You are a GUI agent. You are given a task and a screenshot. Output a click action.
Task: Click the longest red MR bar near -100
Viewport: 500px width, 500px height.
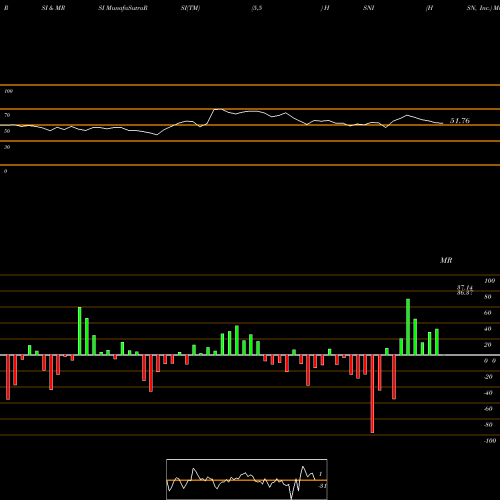pos(372,394)
